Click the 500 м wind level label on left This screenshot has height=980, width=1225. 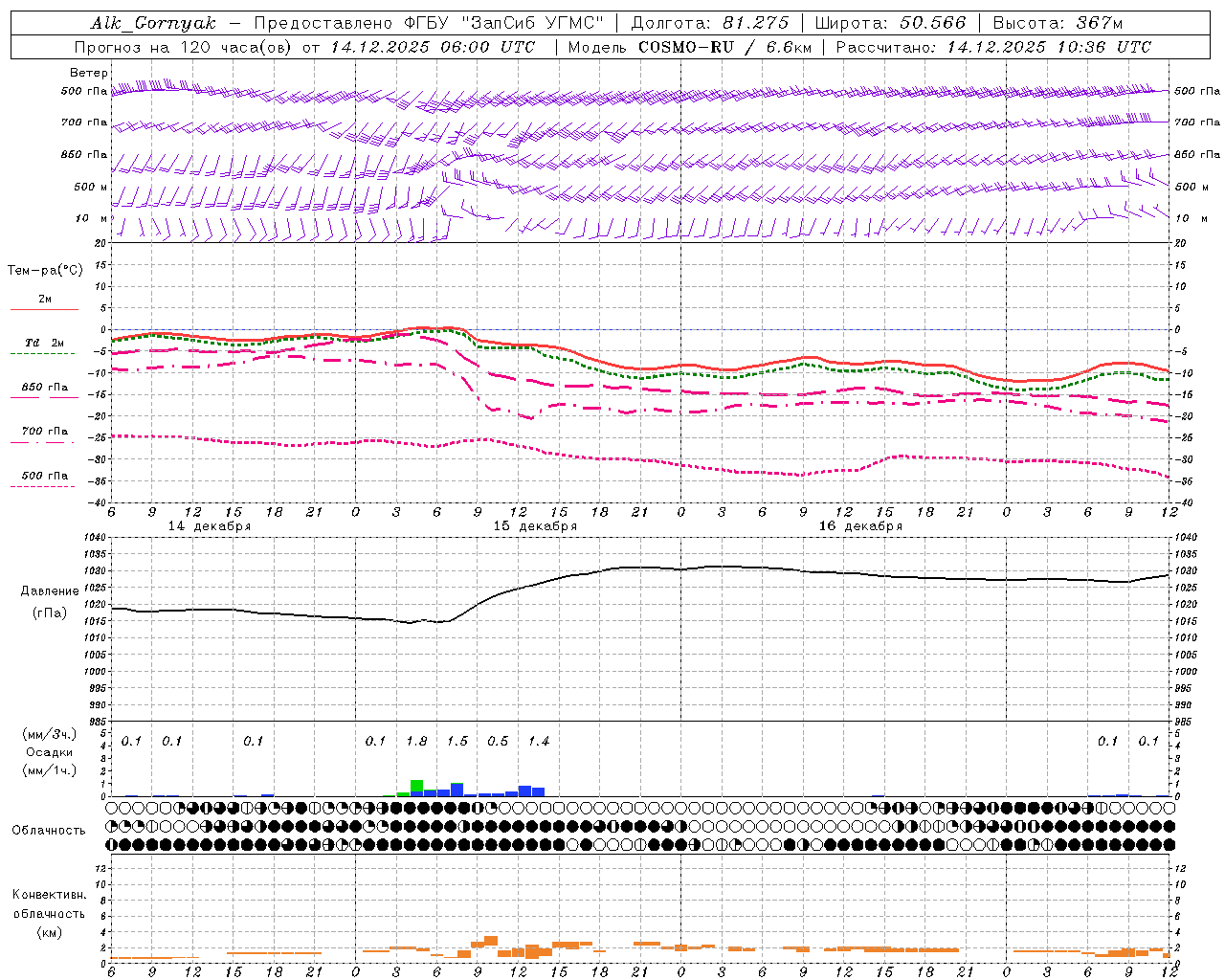tap(91, 187)
